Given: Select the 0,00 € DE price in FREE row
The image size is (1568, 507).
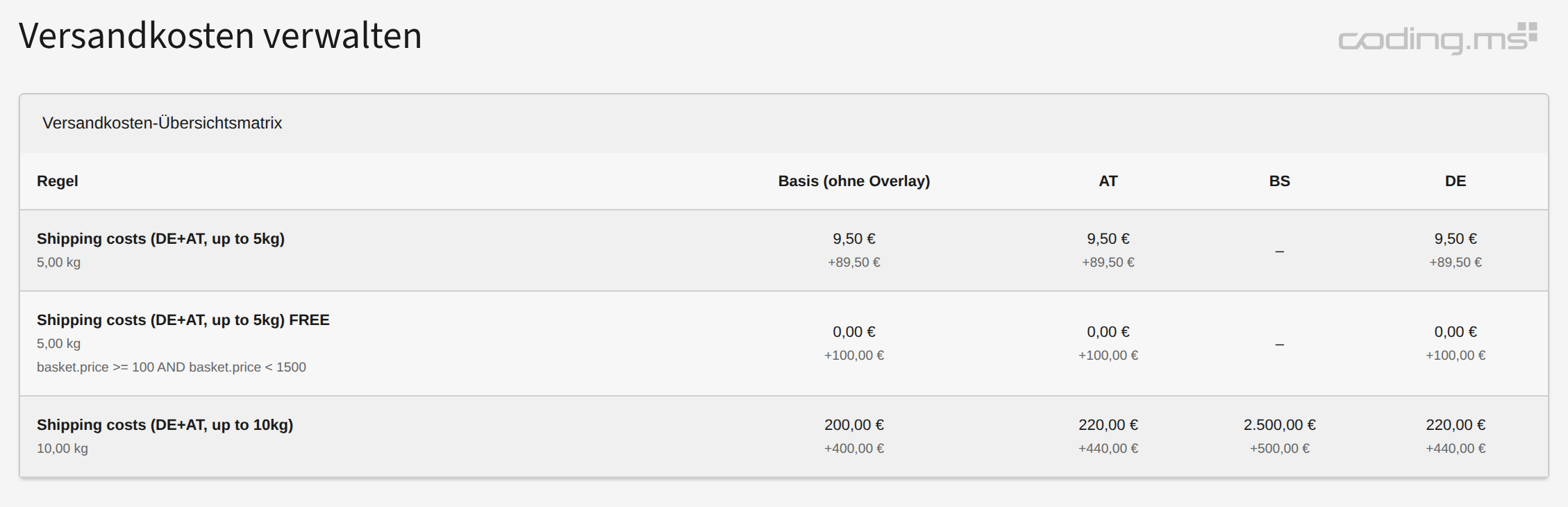Looking at the screenshot, I should point(1455,332).
